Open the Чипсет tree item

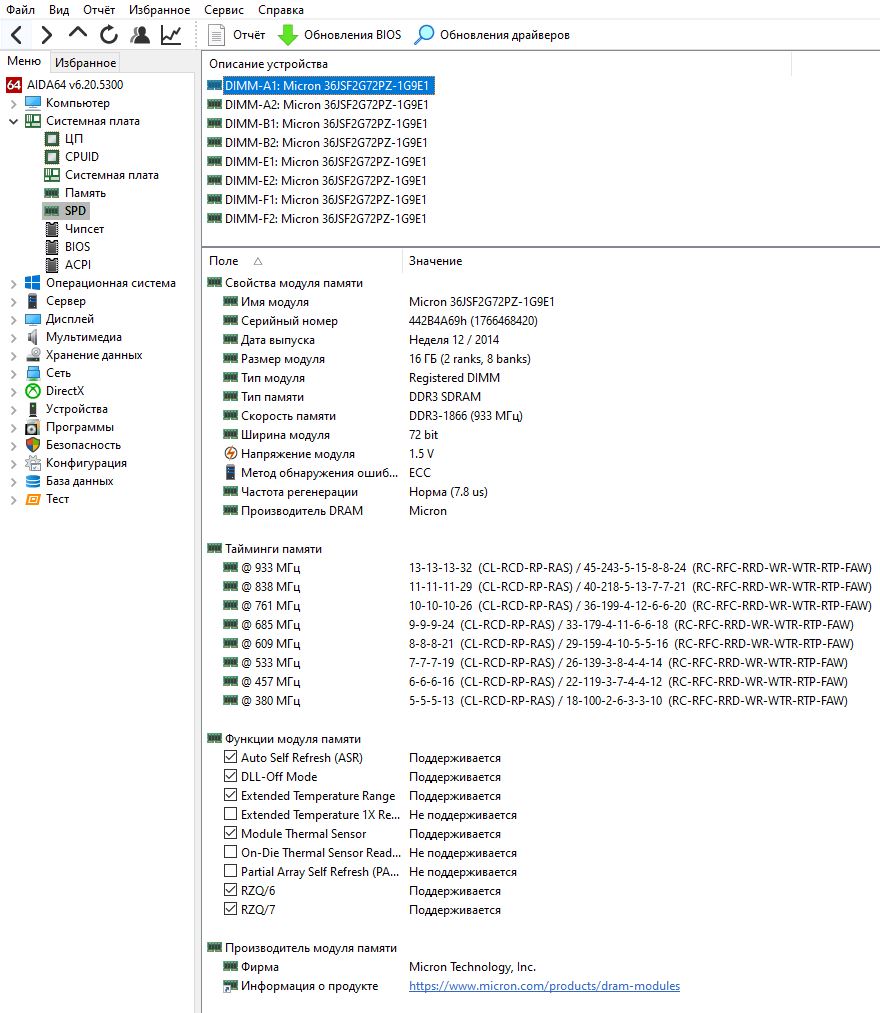tap(84, 229)
